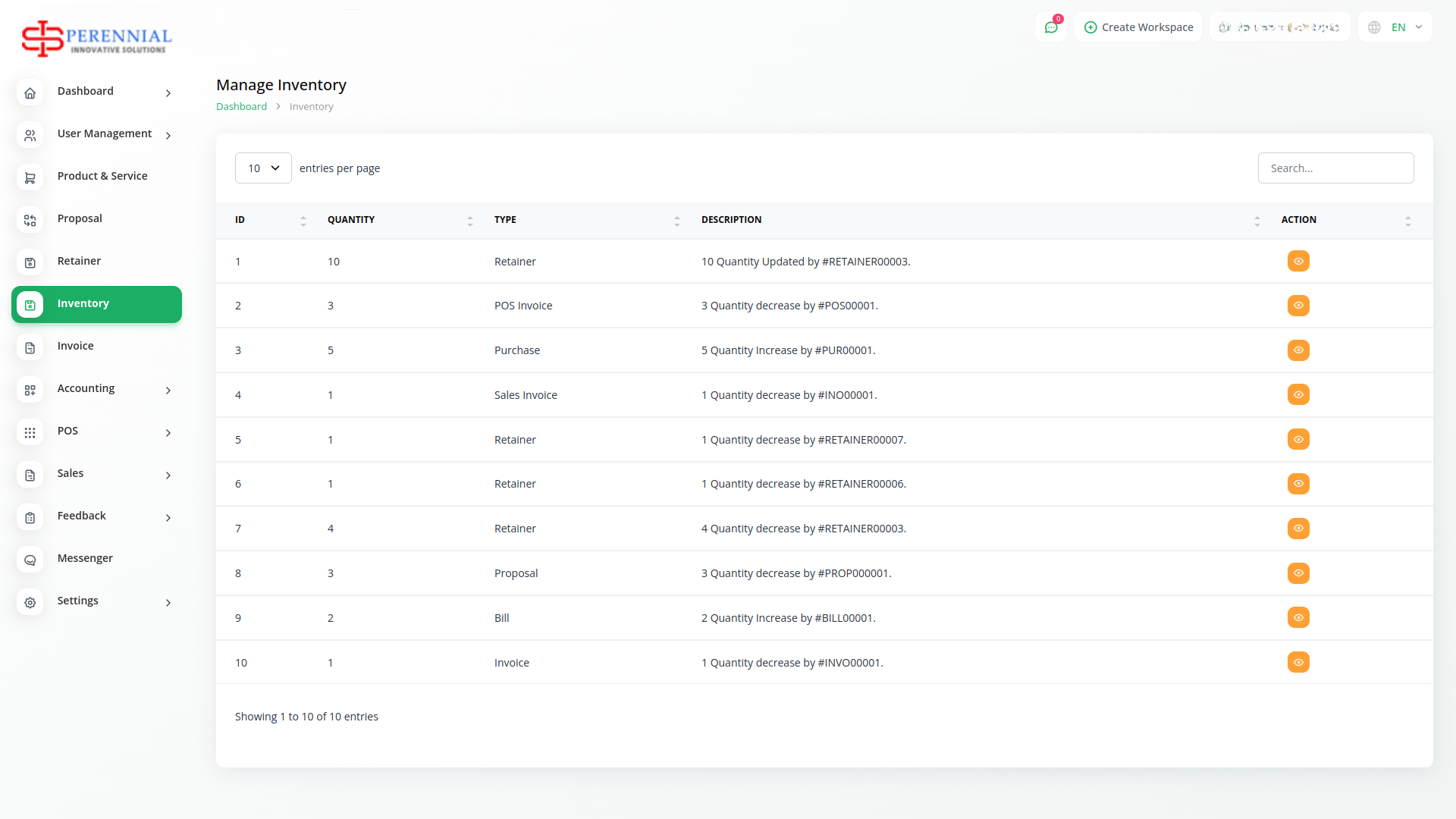Viewport: 1456px width, 819px height.
Task: View the Bill entry with eye button
Action: (1298, 617)
